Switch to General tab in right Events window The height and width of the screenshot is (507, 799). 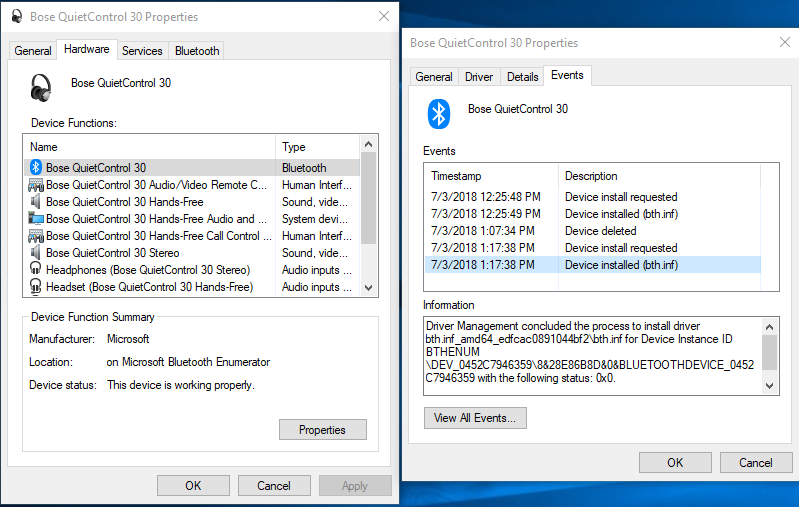[434, 77]
